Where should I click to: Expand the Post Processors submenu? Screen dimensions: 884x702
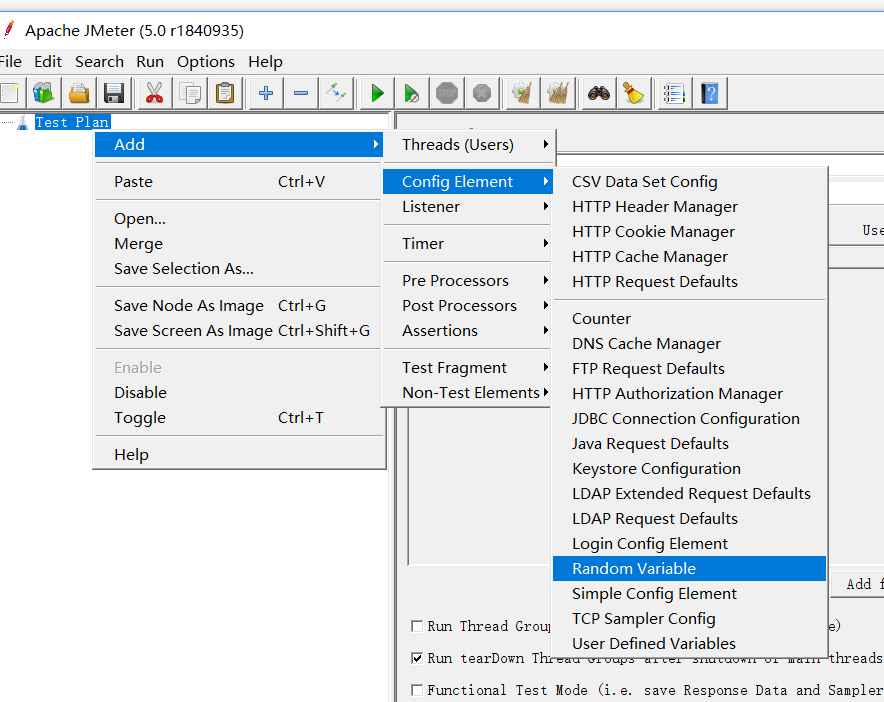(x=467, y=306)
